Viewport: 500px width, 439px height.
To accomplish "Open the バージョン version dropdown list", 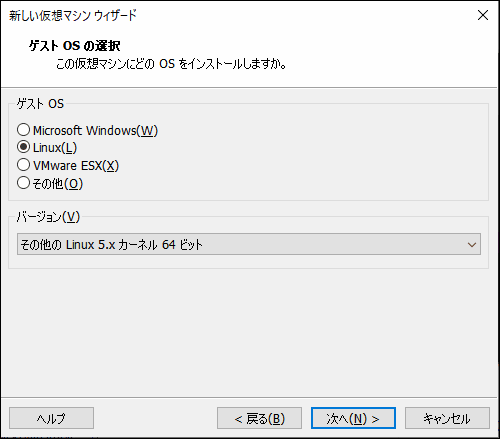I will coord(249,244).
